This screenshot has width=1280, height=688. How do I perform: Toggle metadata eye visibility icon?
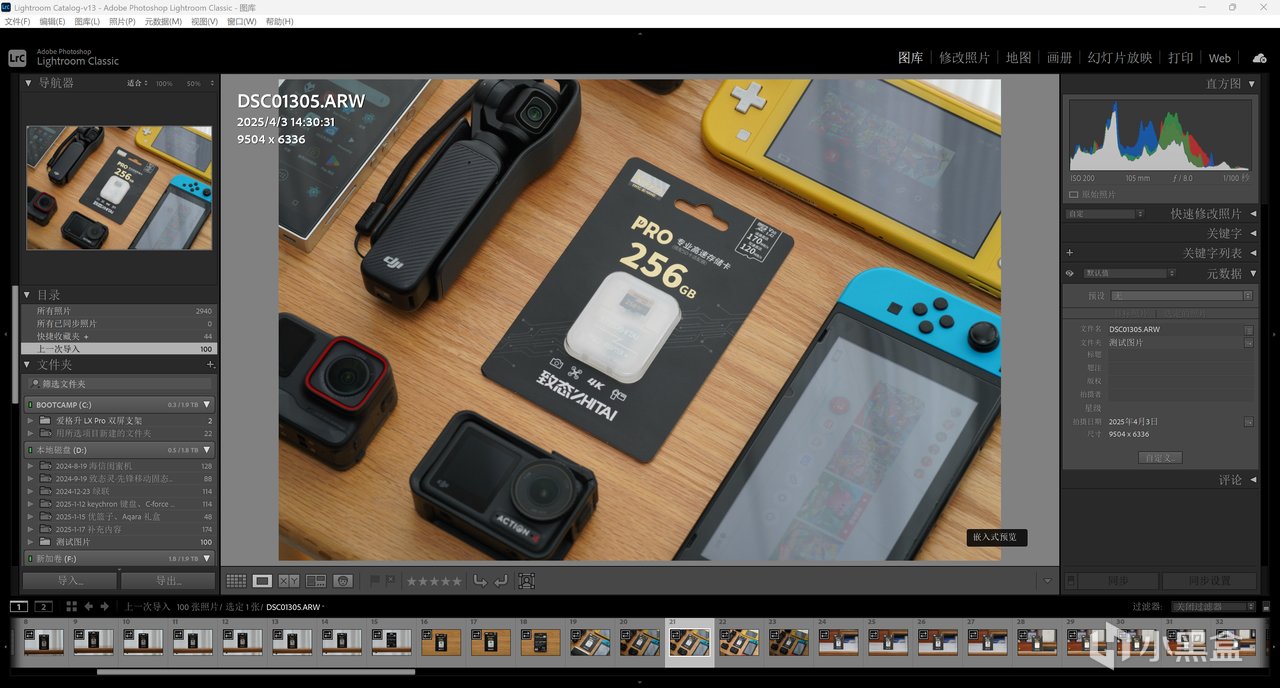(1069, 273)
